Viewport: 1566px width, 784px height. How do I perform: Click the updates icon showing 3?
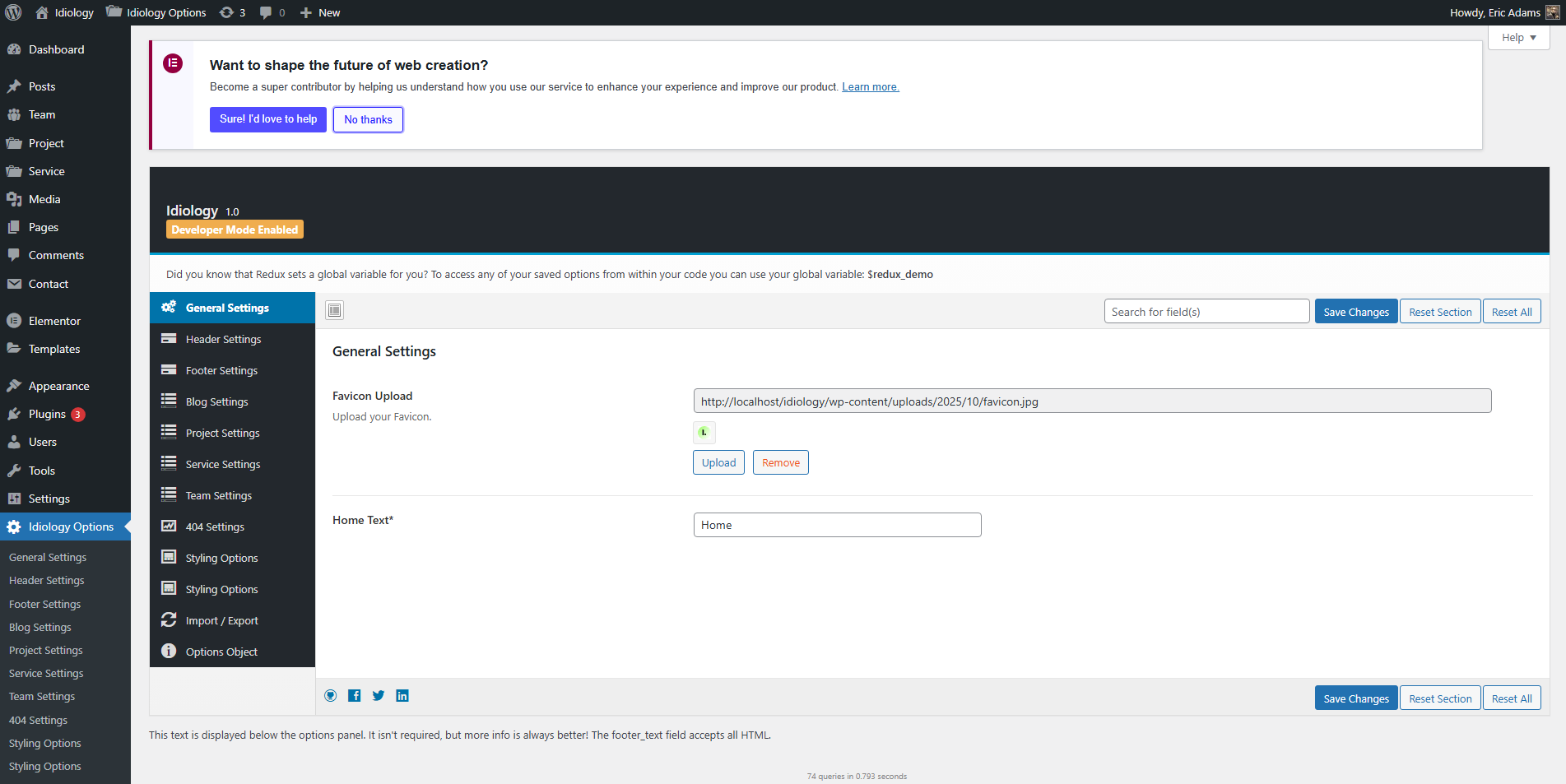point(232,12)
